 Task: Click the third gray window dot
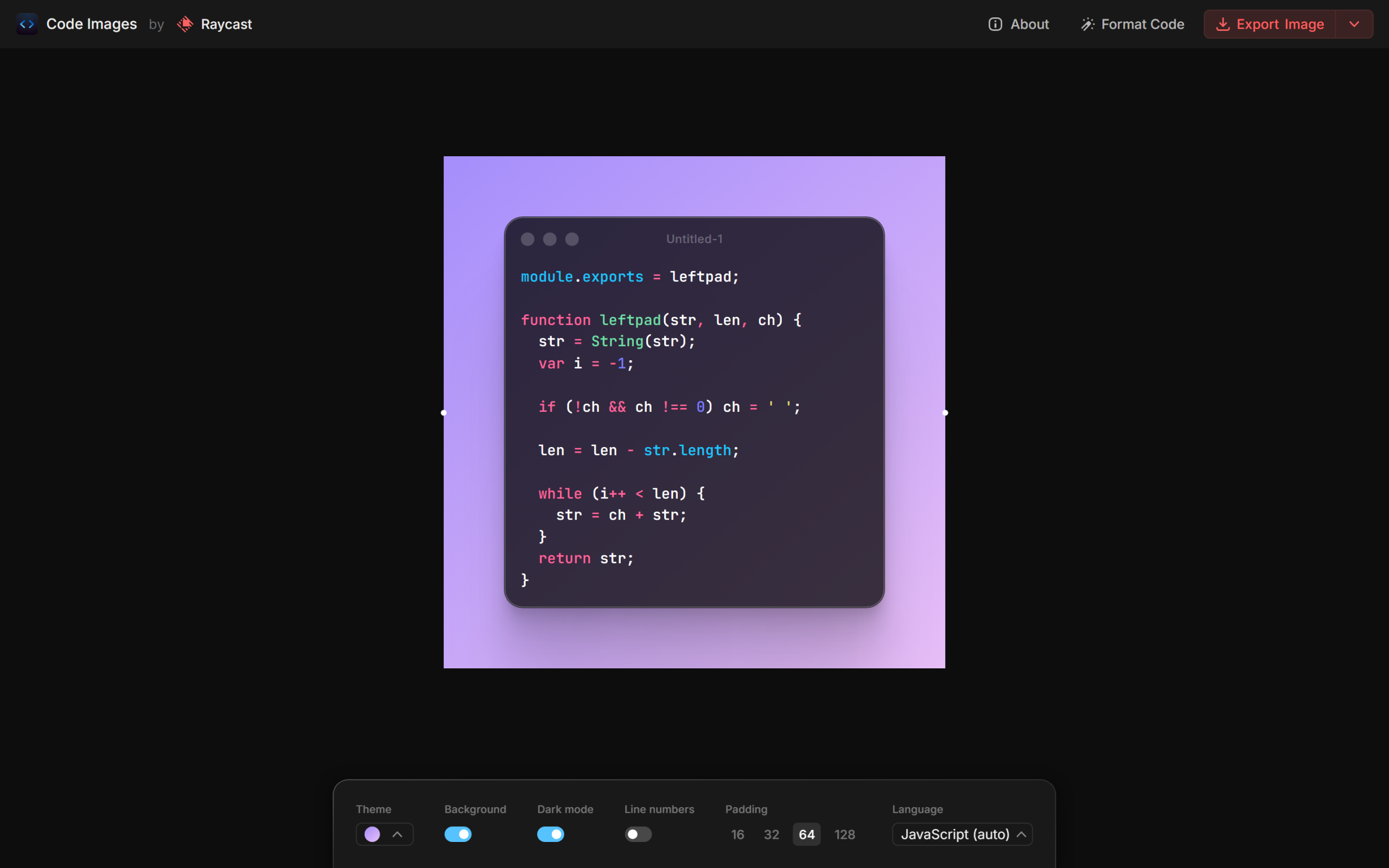click(x=572, y=239)
